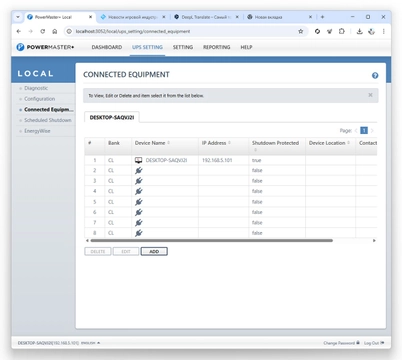Open the SETTING menu
The width and height of the screenshot is (402, 360).
183,47
